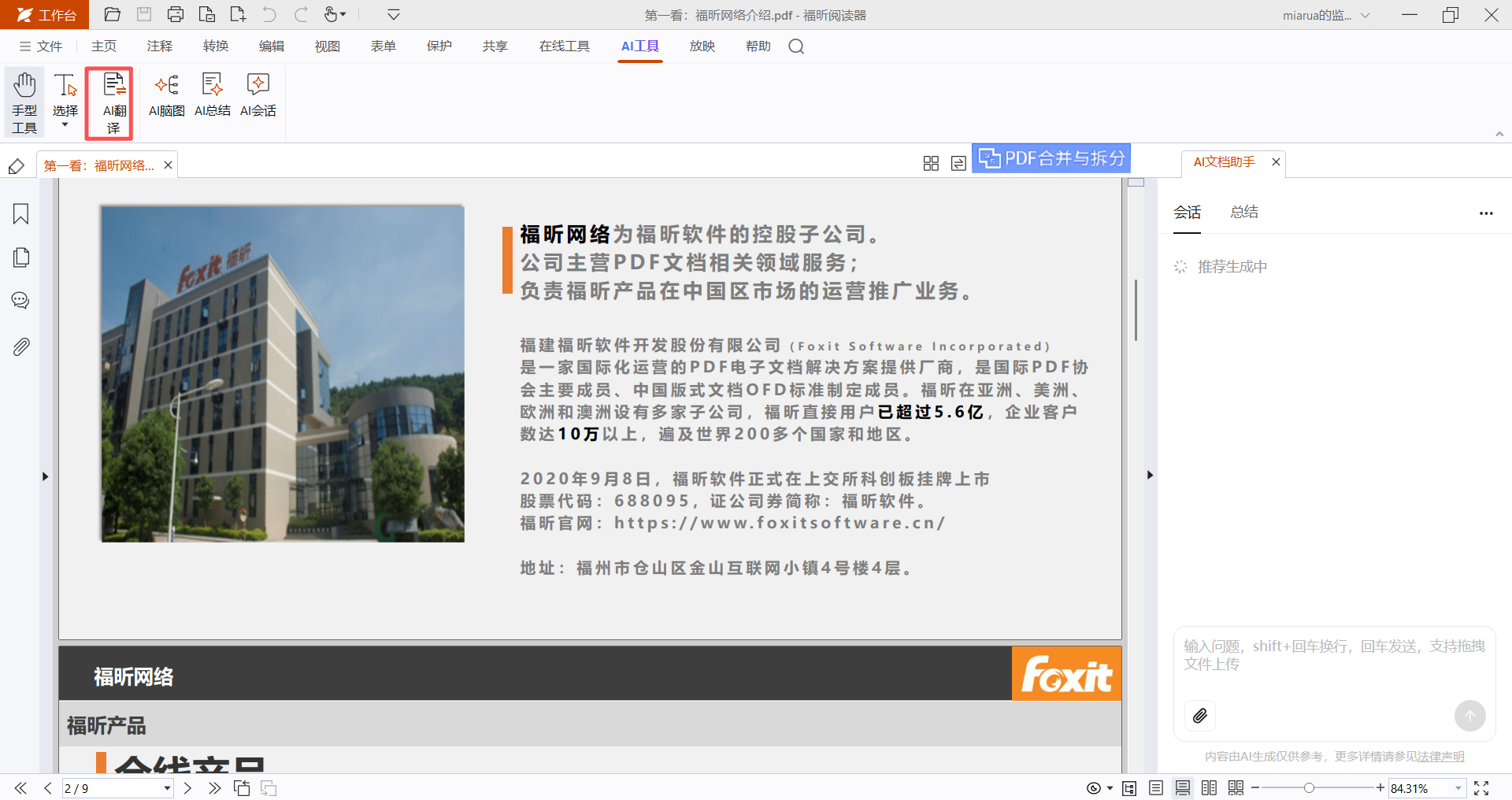
Task: Go to the next page
Action: tap(187, 788)
